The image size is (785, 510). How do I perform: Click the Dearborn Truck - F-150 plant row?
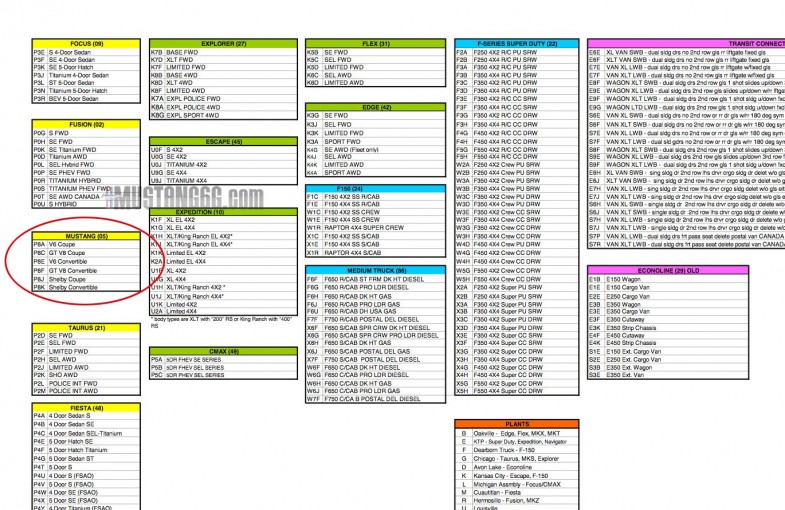click(517, 450)
